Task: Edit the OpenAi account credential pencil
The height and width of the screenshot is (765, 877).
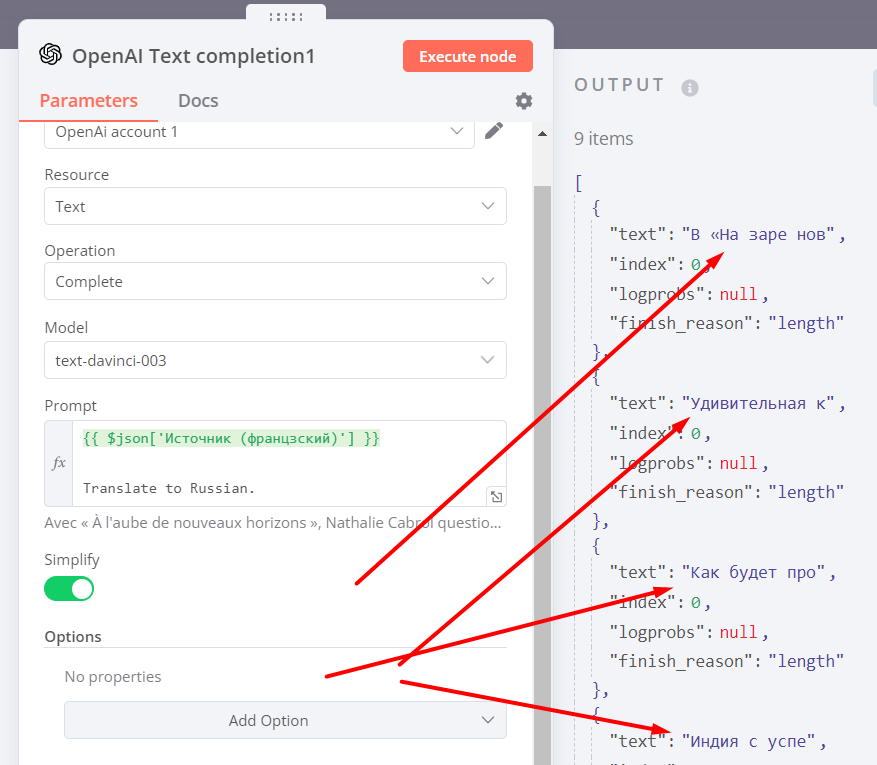Action: click(x=493, y=131)
